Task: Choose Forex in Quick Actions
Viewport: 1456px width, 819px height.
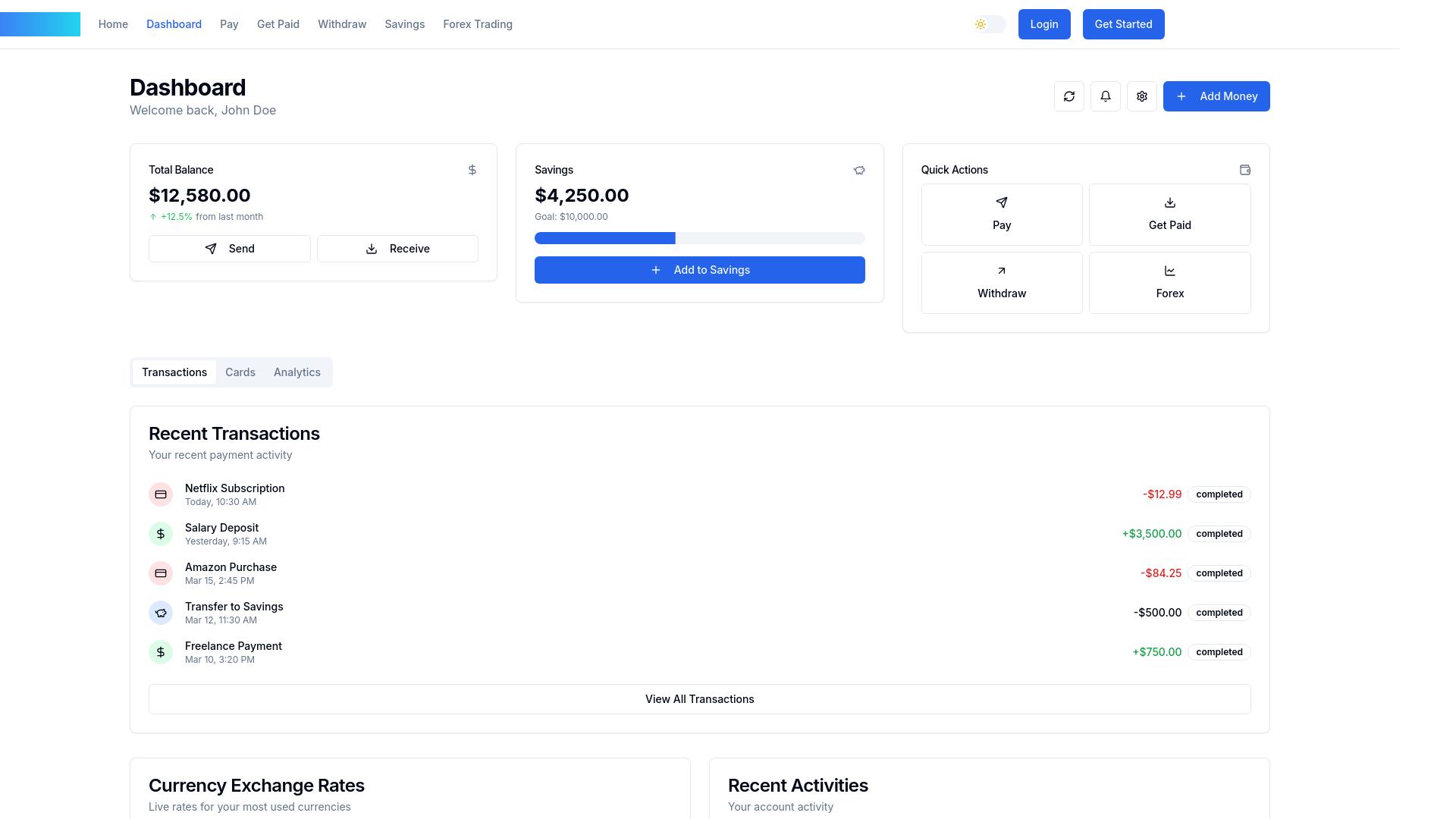Action: (x=1169, y=283)
